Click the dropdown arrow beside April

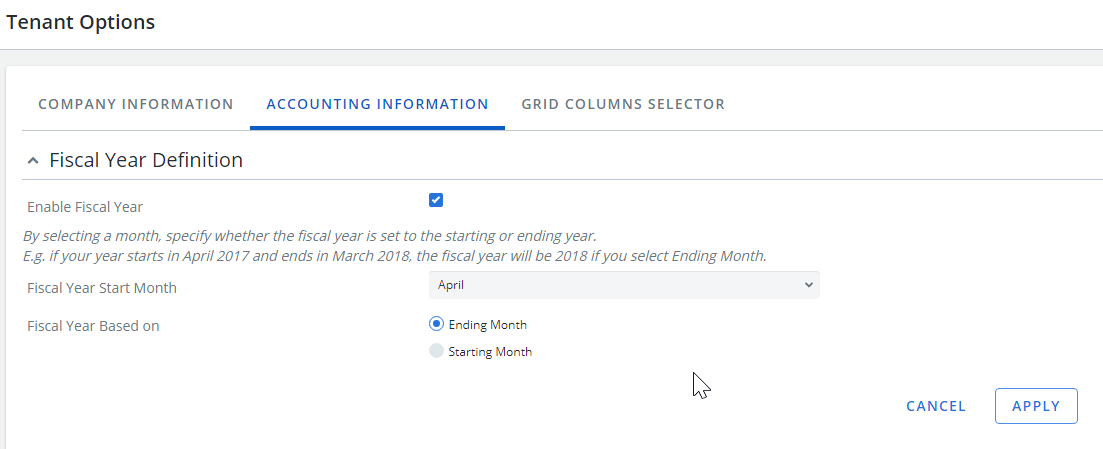pyautogui.click(x=808, y=285)
